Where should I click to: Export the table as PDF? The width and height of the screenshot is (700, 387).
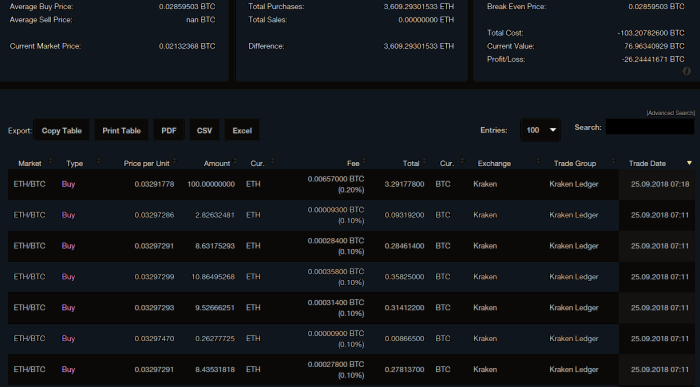pos(169,130)
